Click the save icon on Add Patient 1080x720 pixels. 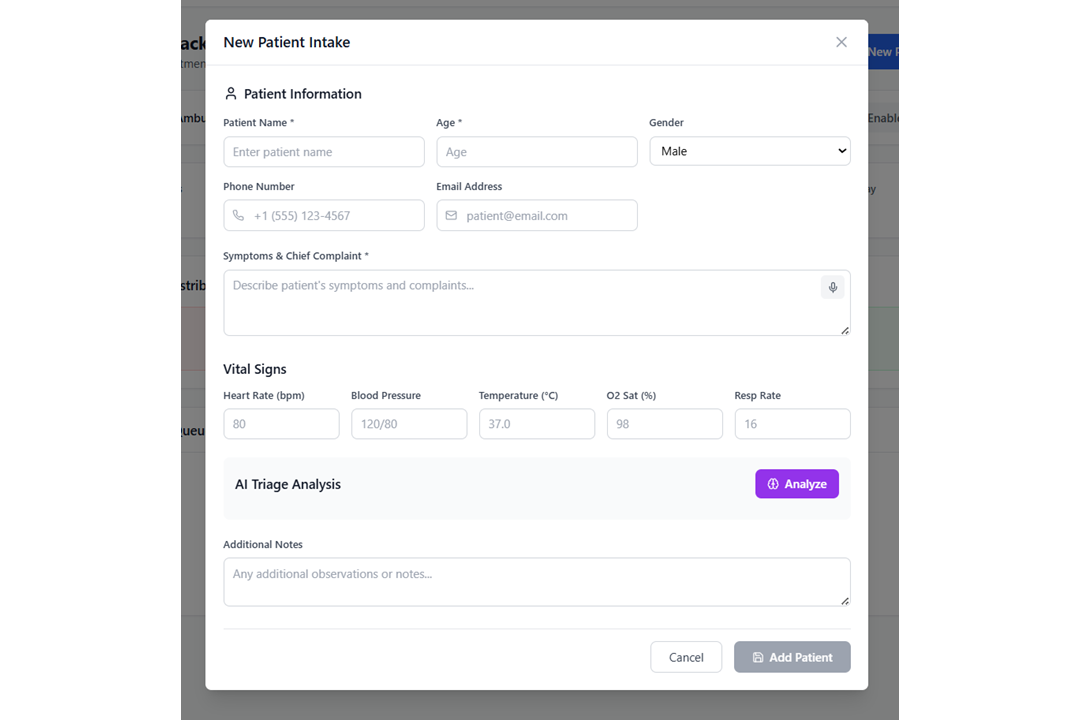758,657
